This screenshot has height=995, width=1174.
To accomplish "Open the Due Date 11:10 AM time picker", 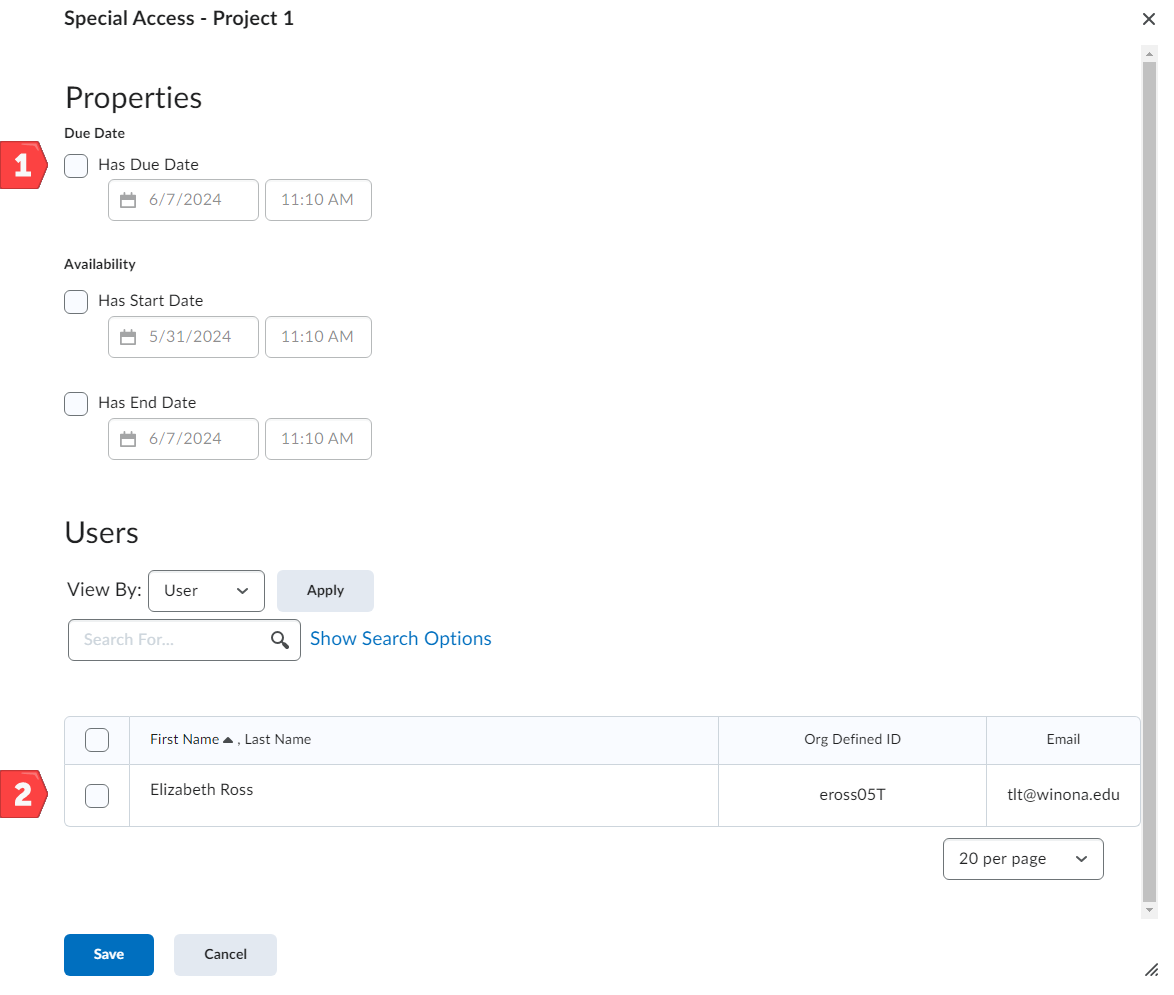I will click(318, 200).
